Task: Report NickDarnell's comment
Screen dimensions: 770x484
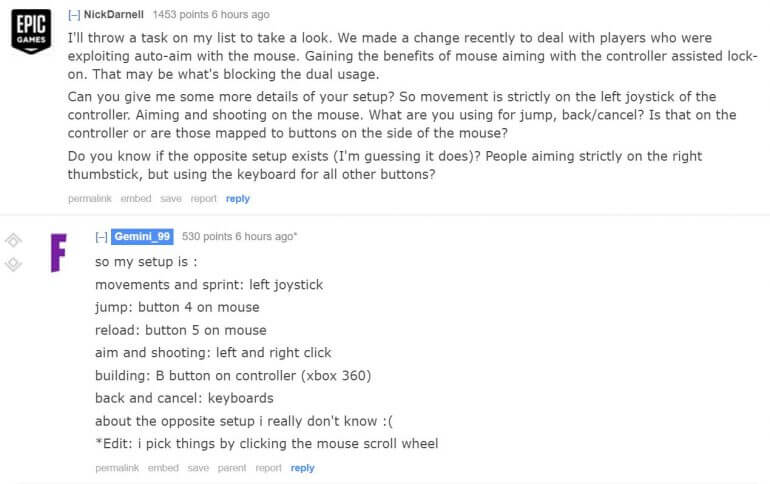Action: (x=203, y=199)
